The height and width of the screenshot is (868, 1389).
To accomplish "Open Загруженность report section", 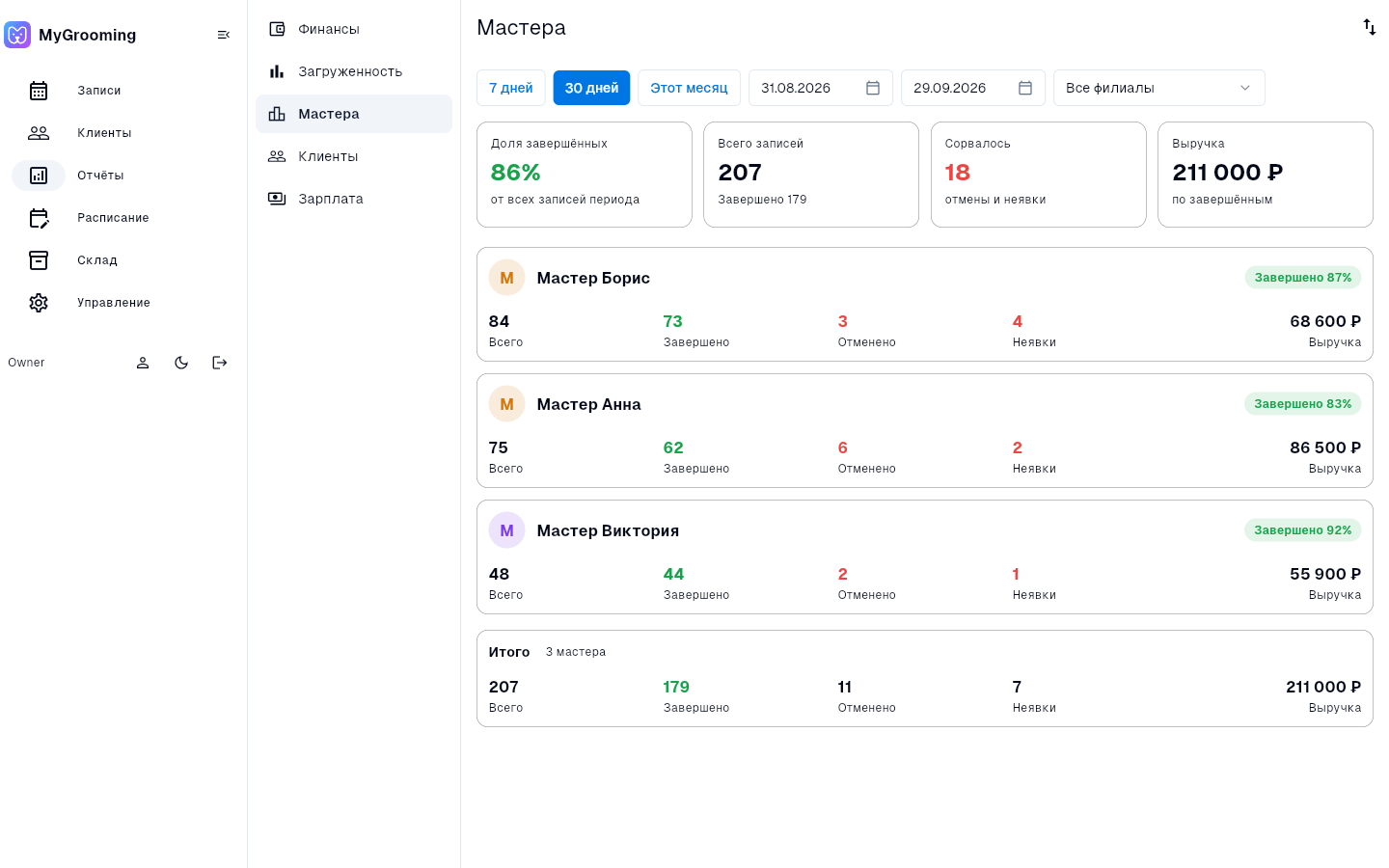I will point(354,71).
